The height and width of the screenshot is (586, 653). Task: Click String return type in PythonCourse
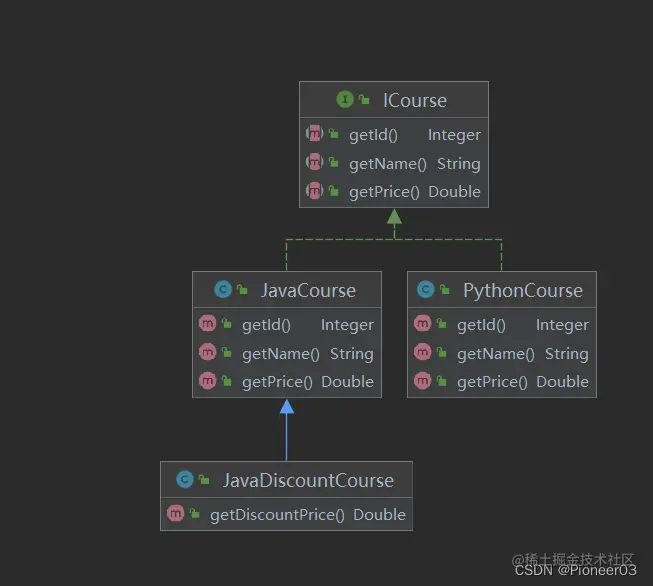point(566,354)
